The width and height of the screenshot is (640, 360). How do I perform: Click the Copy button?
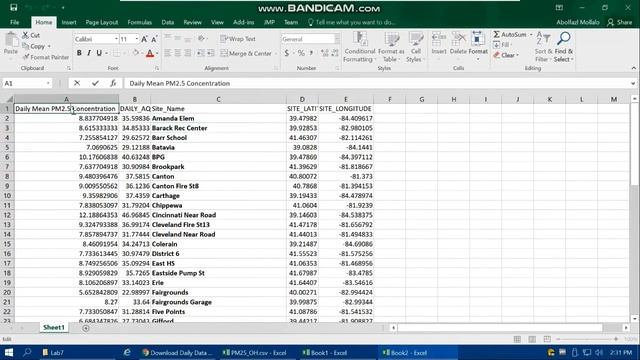[x=37, y=46]
